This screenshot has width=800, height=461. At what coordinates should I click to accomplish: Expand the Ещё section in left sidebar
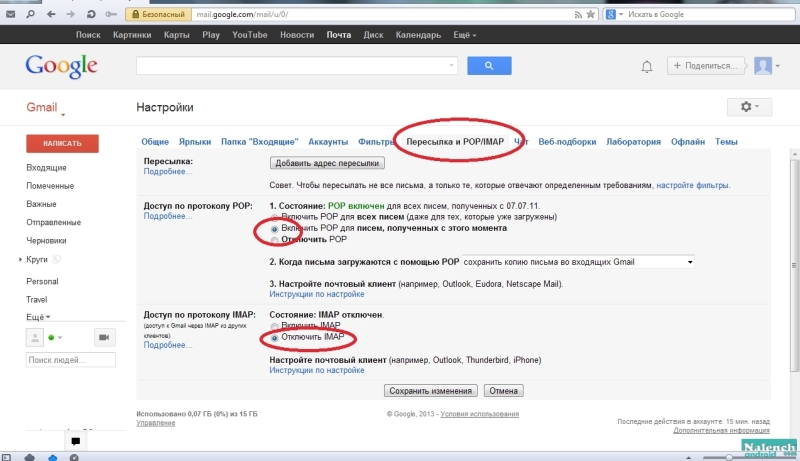[x=38, y=317]
